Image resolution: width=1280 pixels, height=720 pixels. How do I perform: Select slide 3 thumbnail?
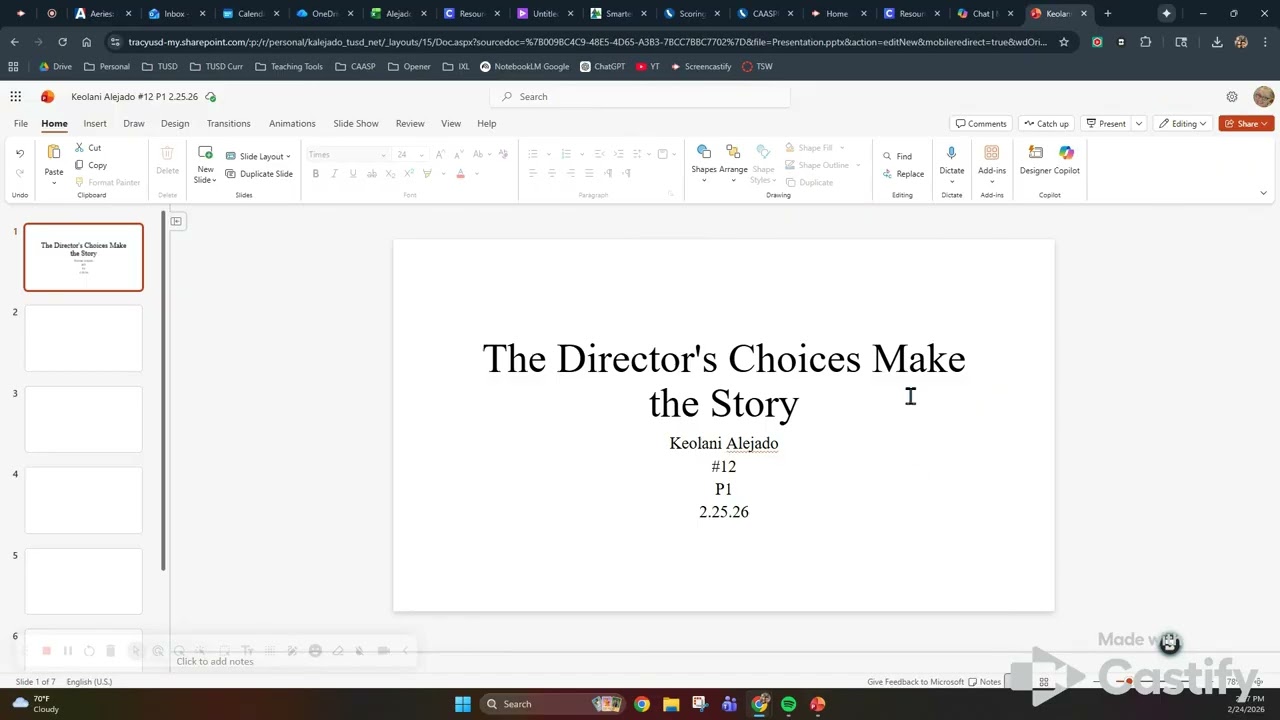coord(83,419)
